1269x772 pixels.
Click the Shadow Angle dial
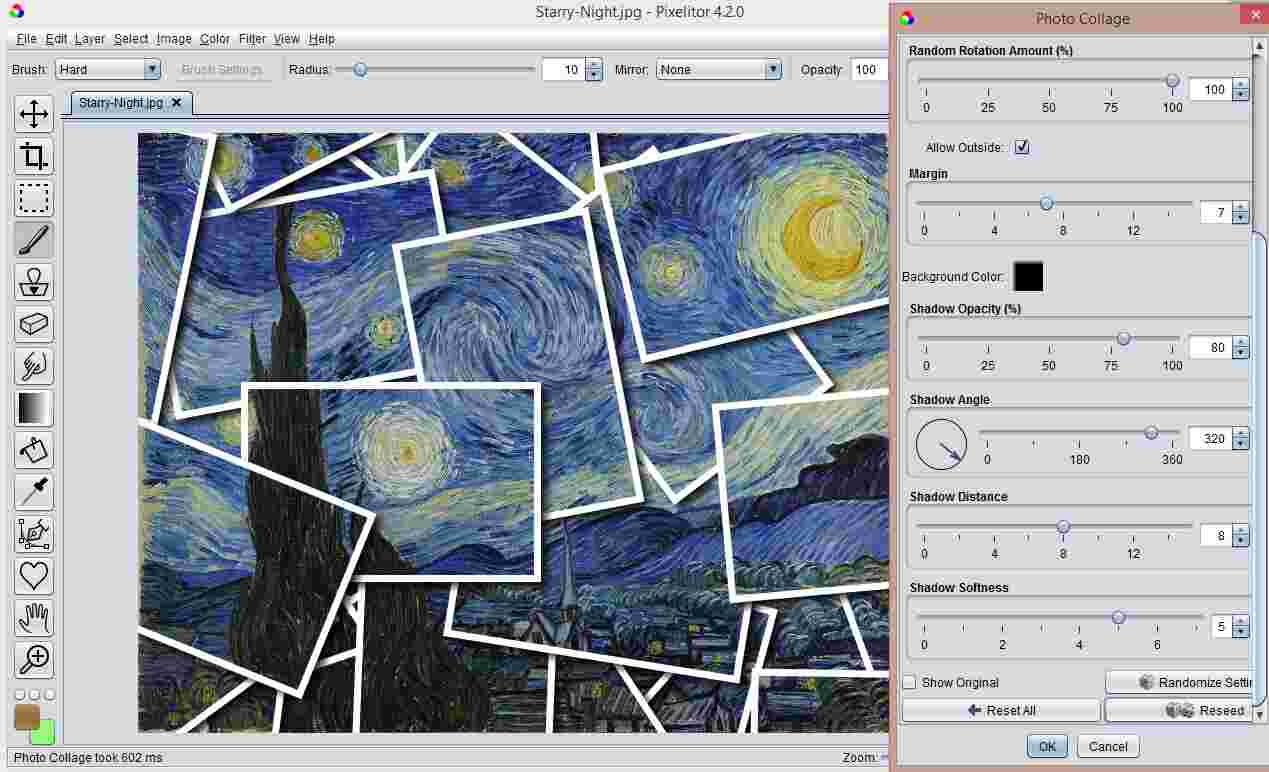click(941, 445)
